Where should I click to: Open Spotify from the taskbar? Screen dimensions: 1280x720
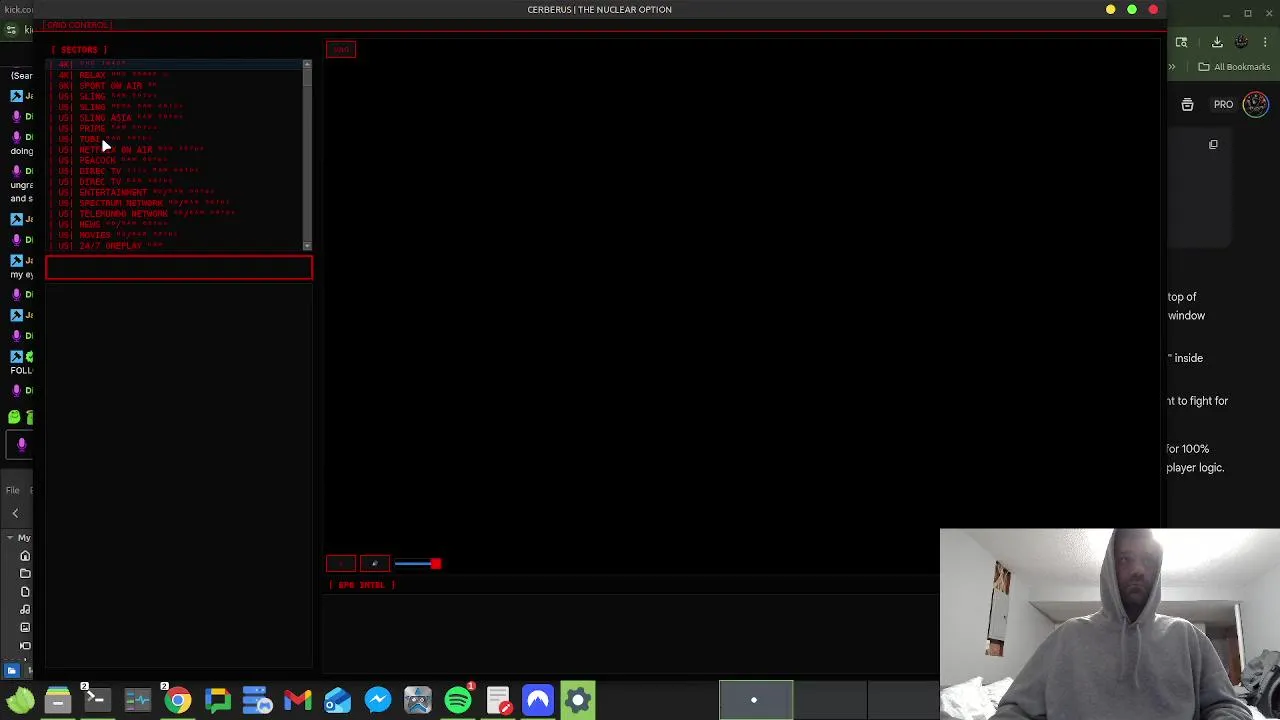coord(457,700)
